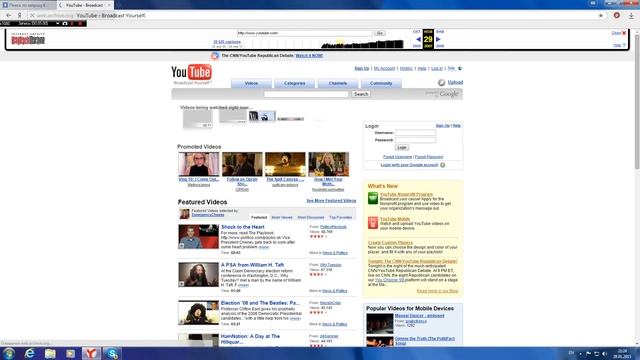Viewport: 640px width, 360px height.
Task: Select the Most Viewed featured tab
Action: coord(282,217)
